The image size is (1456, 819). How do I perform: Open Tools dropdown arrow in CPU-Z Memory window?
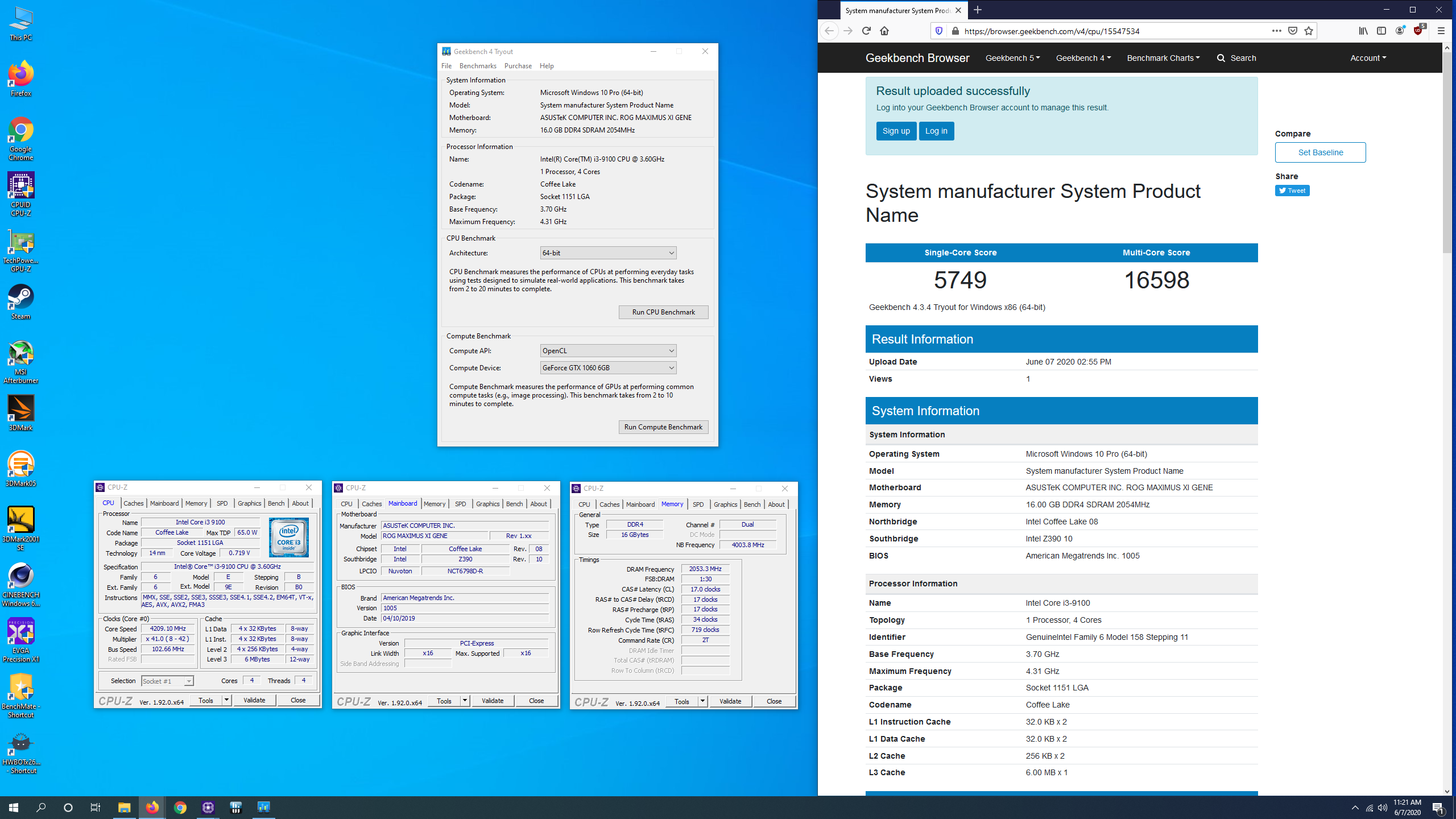click(702, 701)
